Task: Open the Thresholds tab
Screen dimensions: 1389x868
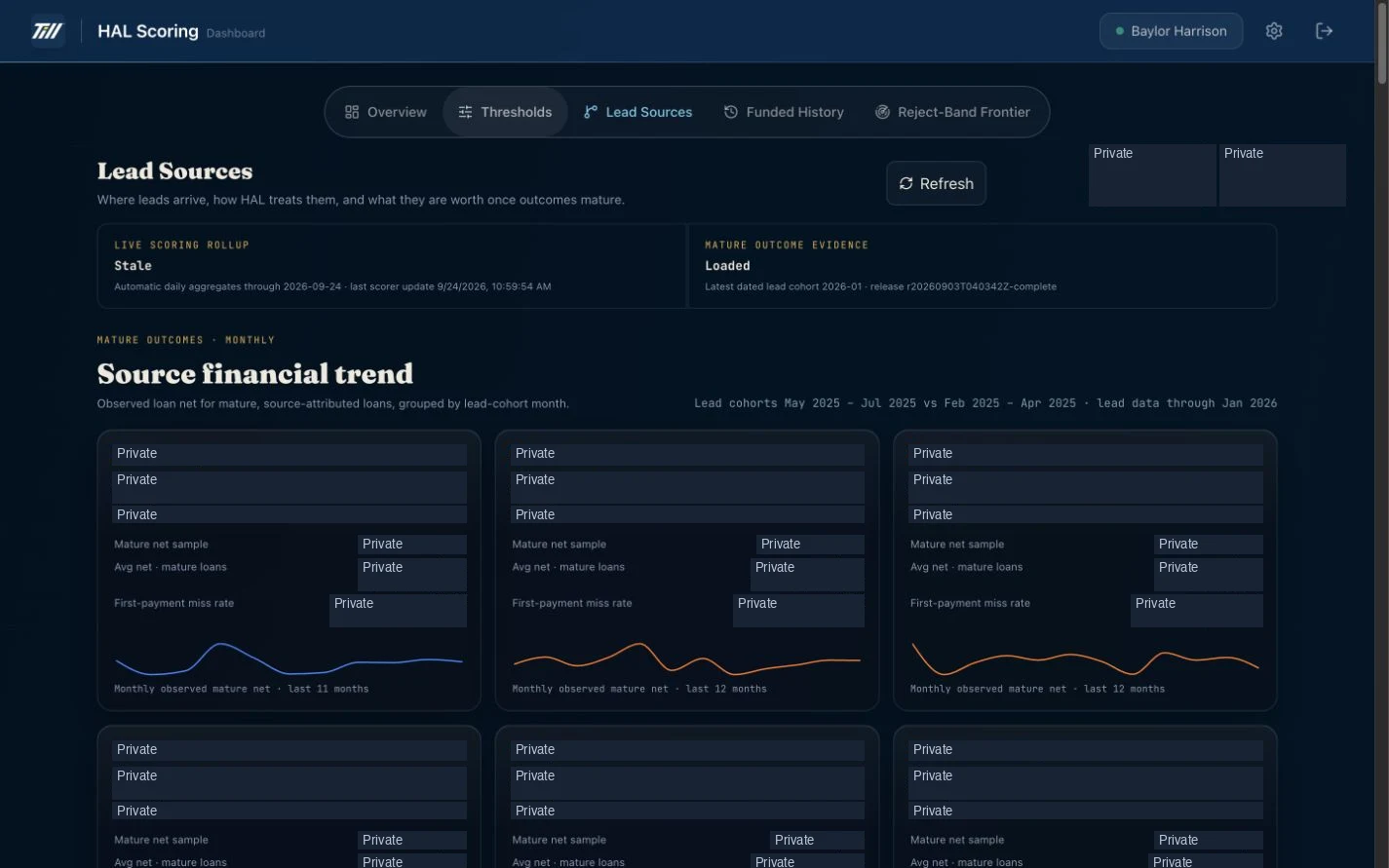Action: coord(505,112)
